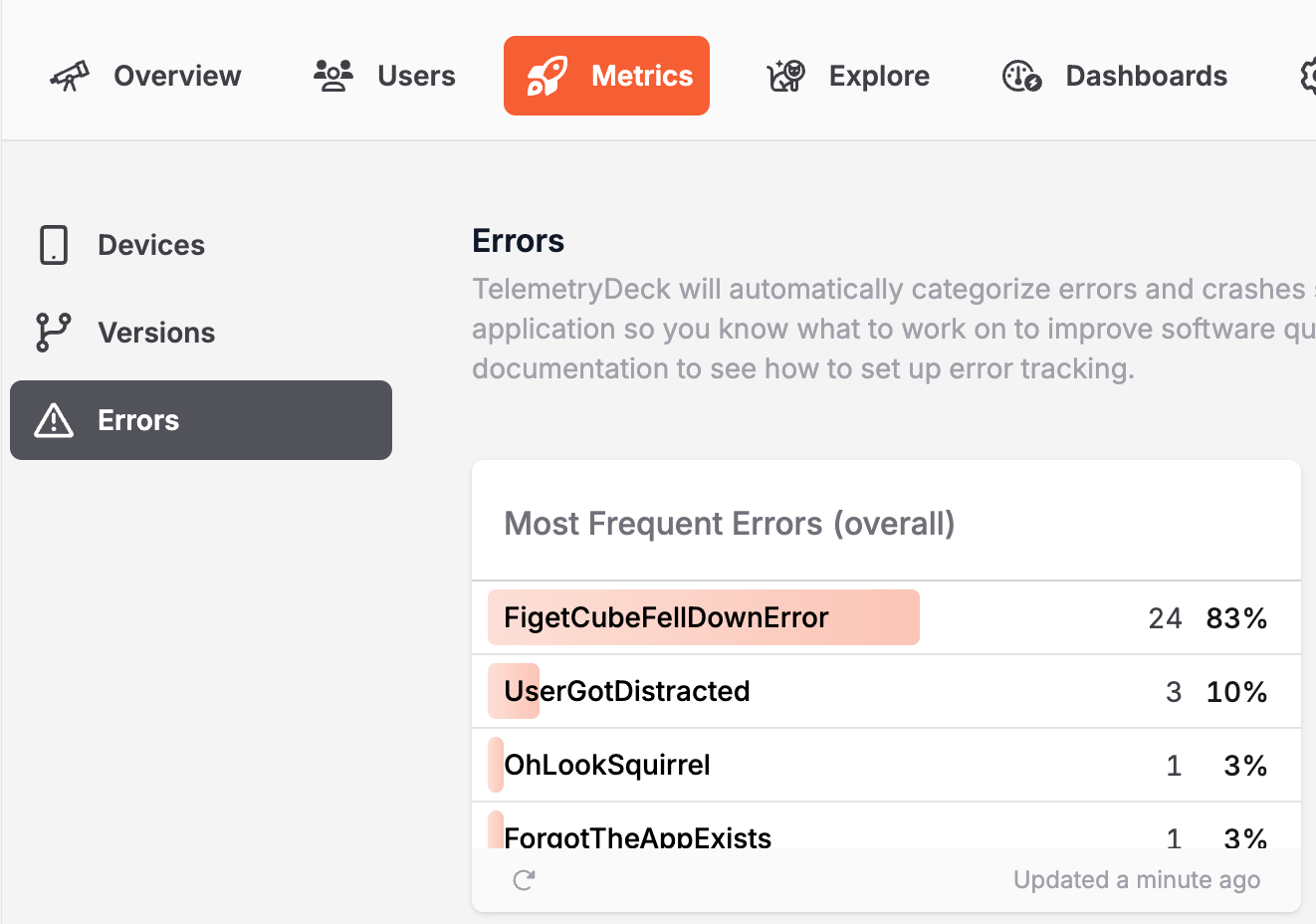This screenshot has width=1316, height=924.
Task: Click the UserGotDistracted error entry
Action: [x=627, y=691]
